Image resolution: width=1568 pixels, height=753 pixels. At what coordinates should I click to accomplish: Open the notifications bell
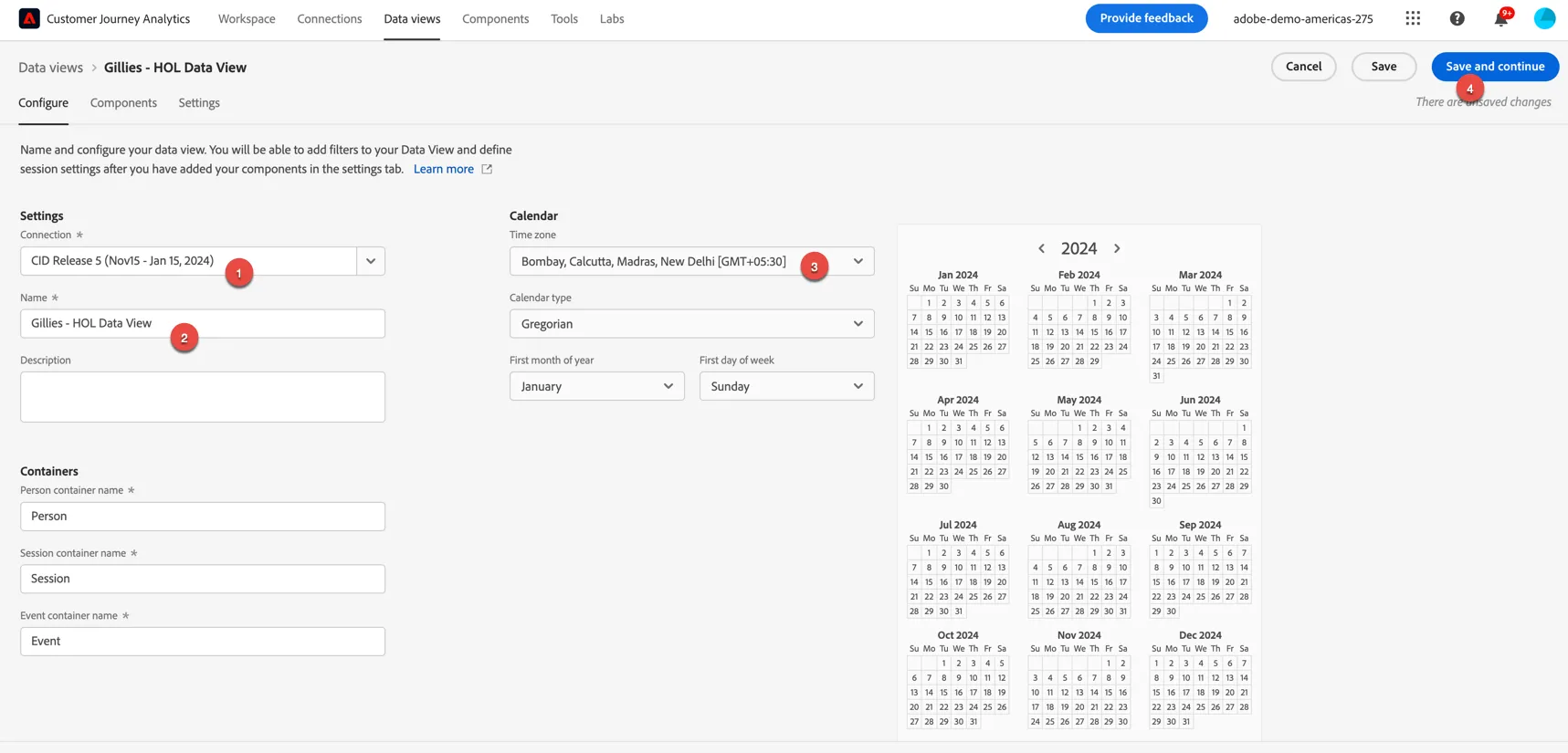click(x=1500, y=18)
